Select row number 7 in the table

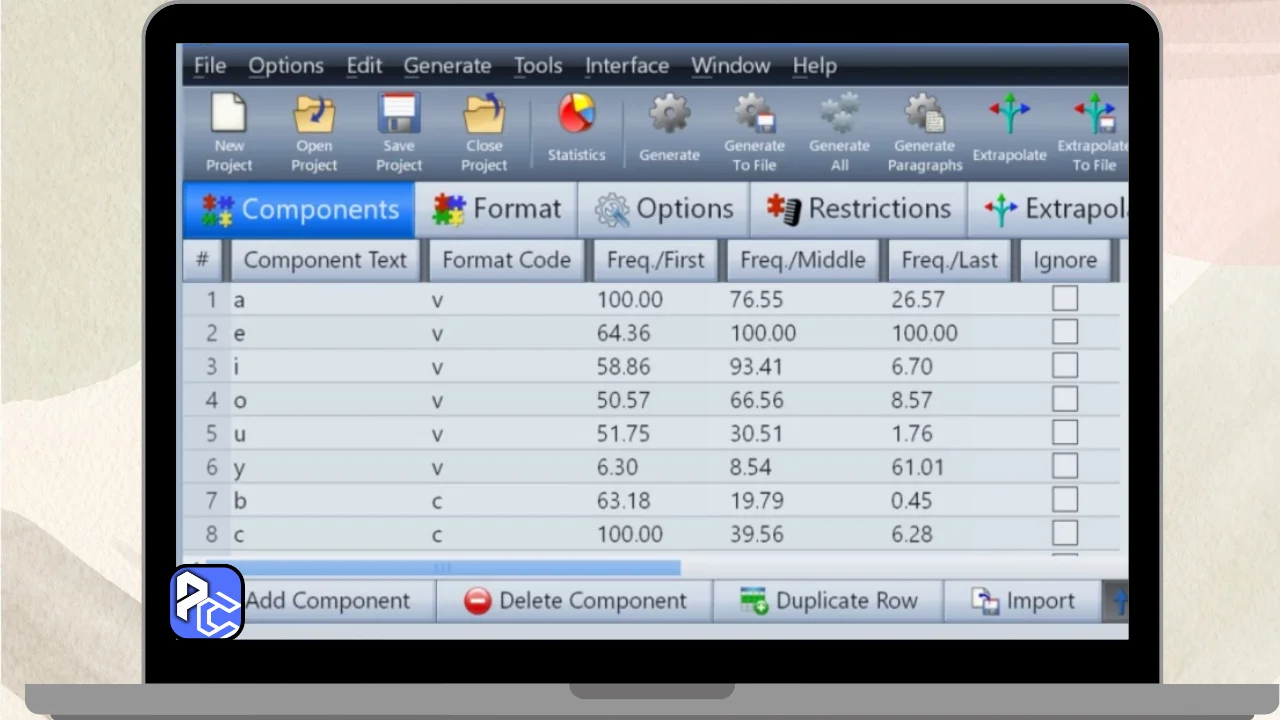pos(211,500)
